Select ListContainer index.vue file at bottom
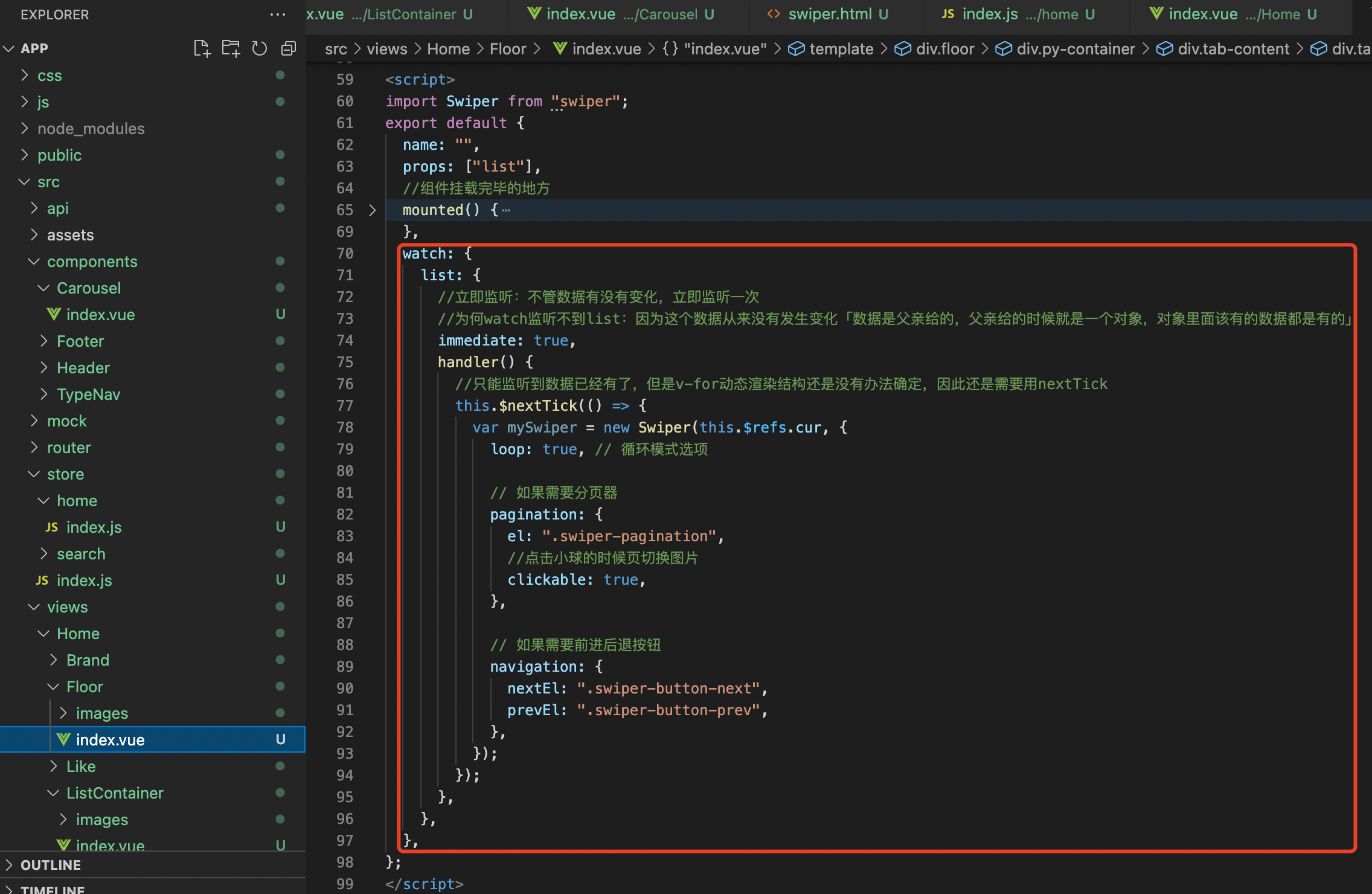This screenshot has height=894, width=1372. [110, 845]
